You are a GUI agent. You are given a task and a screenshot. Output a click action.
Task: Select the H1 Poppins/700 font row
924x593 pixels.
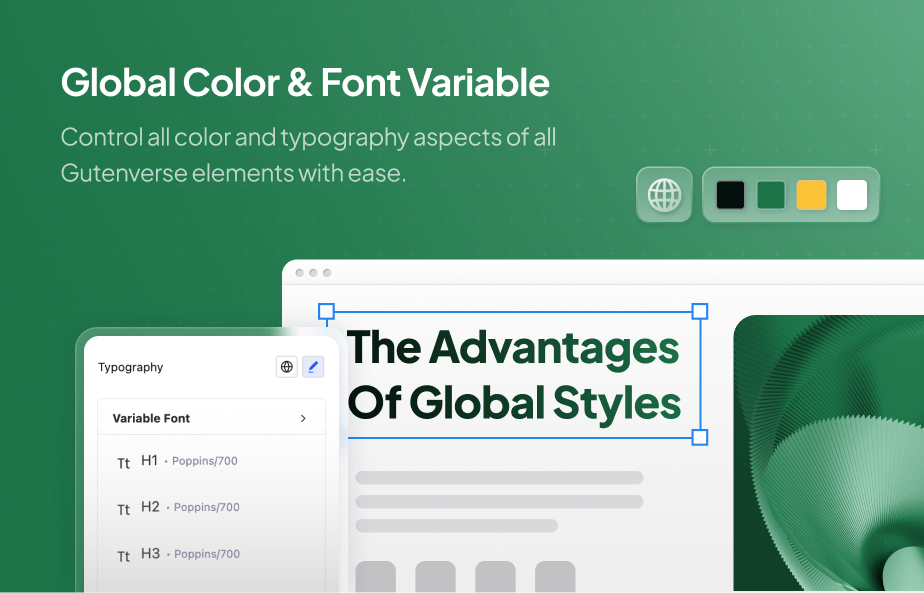pyautogui.click(x=211, y=461)
